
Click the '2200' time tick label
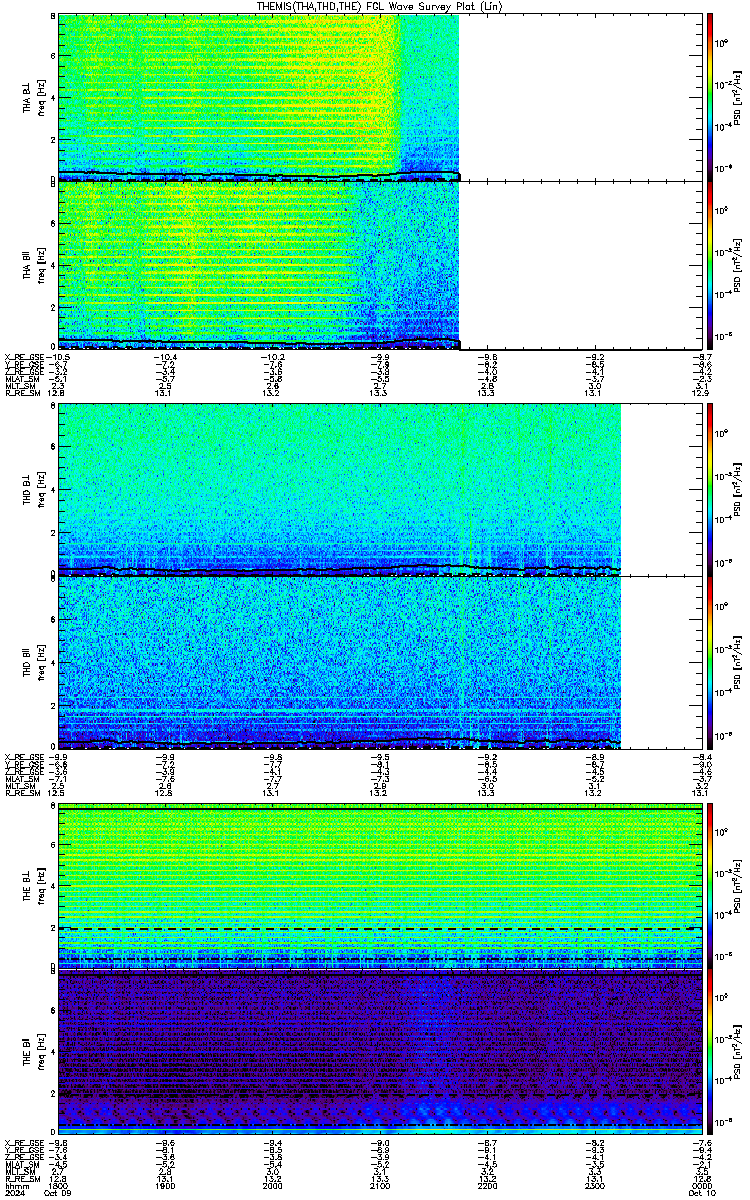pos(486,1187)
